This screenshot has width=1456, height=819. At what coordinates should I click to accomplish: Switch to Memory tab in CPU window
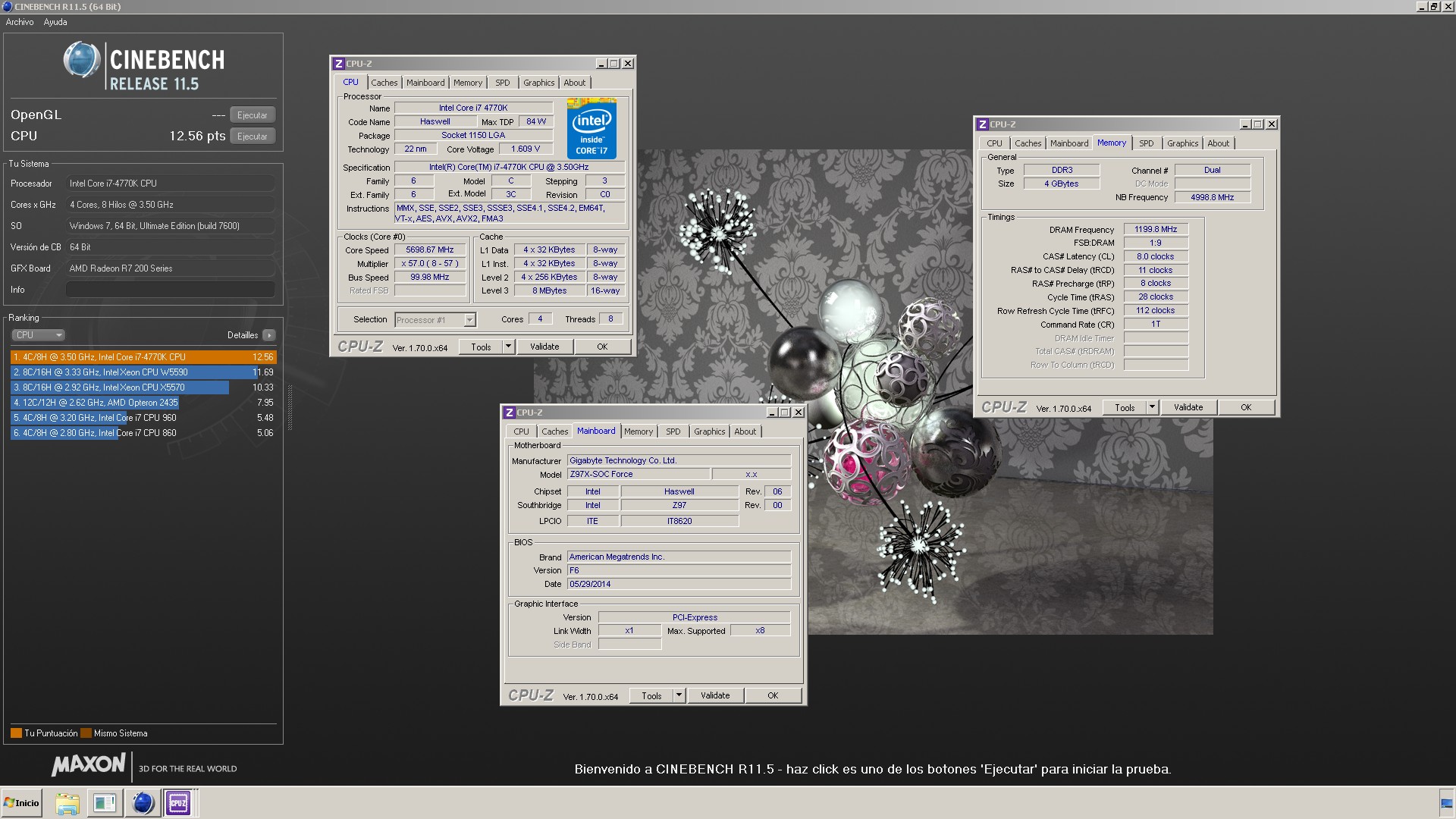tap(468, 83)
